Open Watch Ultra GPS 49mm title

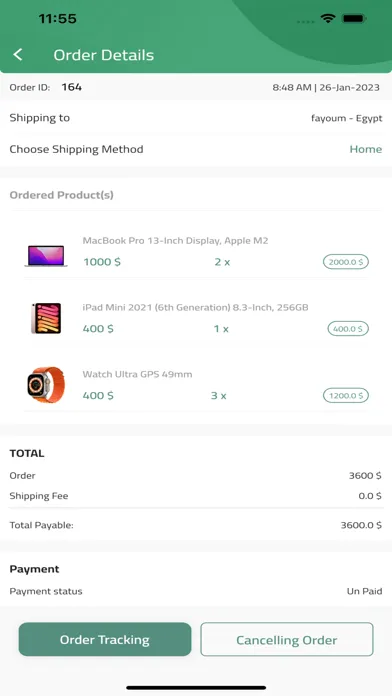tap(137, 374)
